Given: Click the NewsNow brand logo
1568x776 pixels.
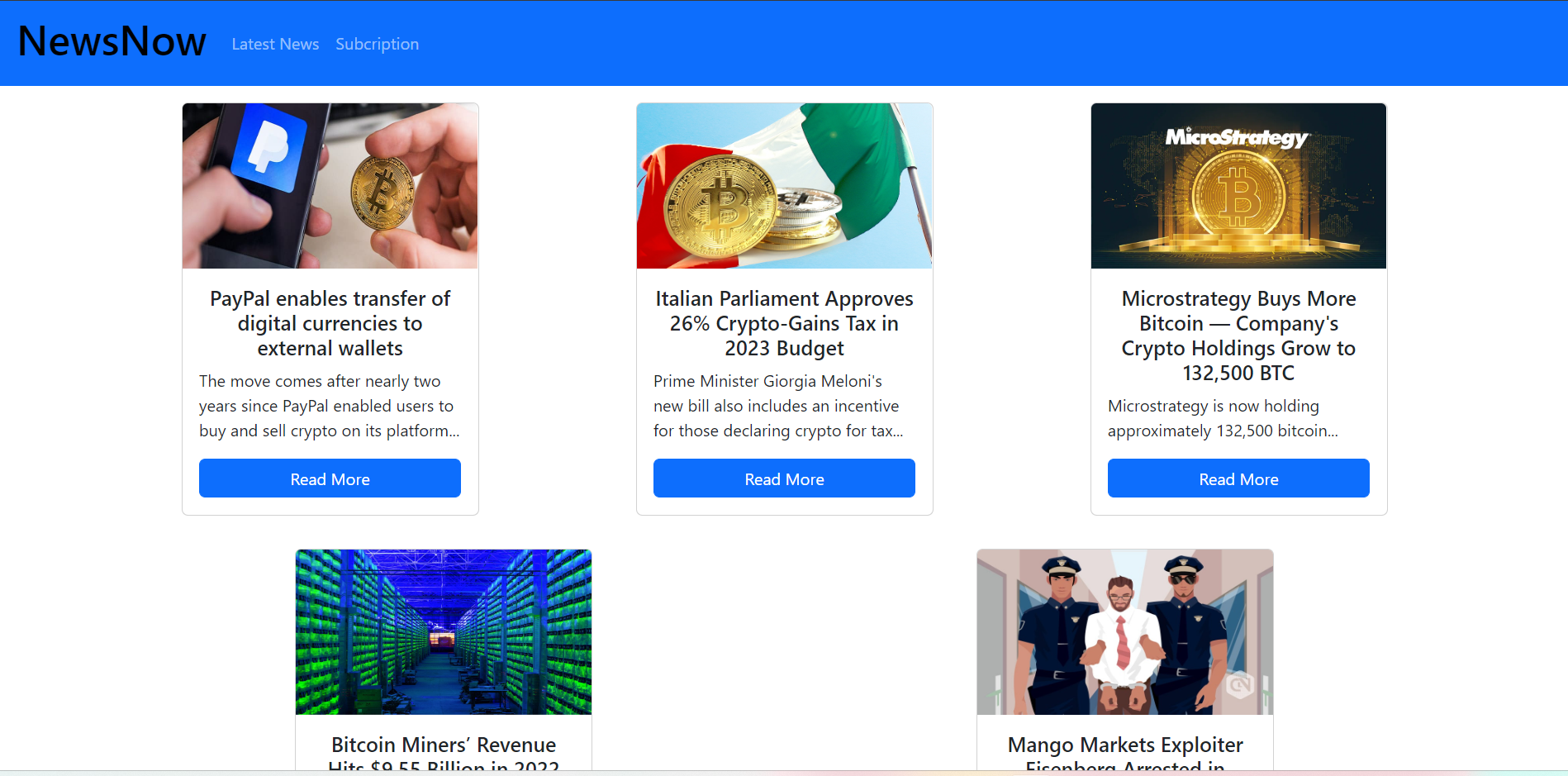Looking at the screenshot, I should coord(112,41).
